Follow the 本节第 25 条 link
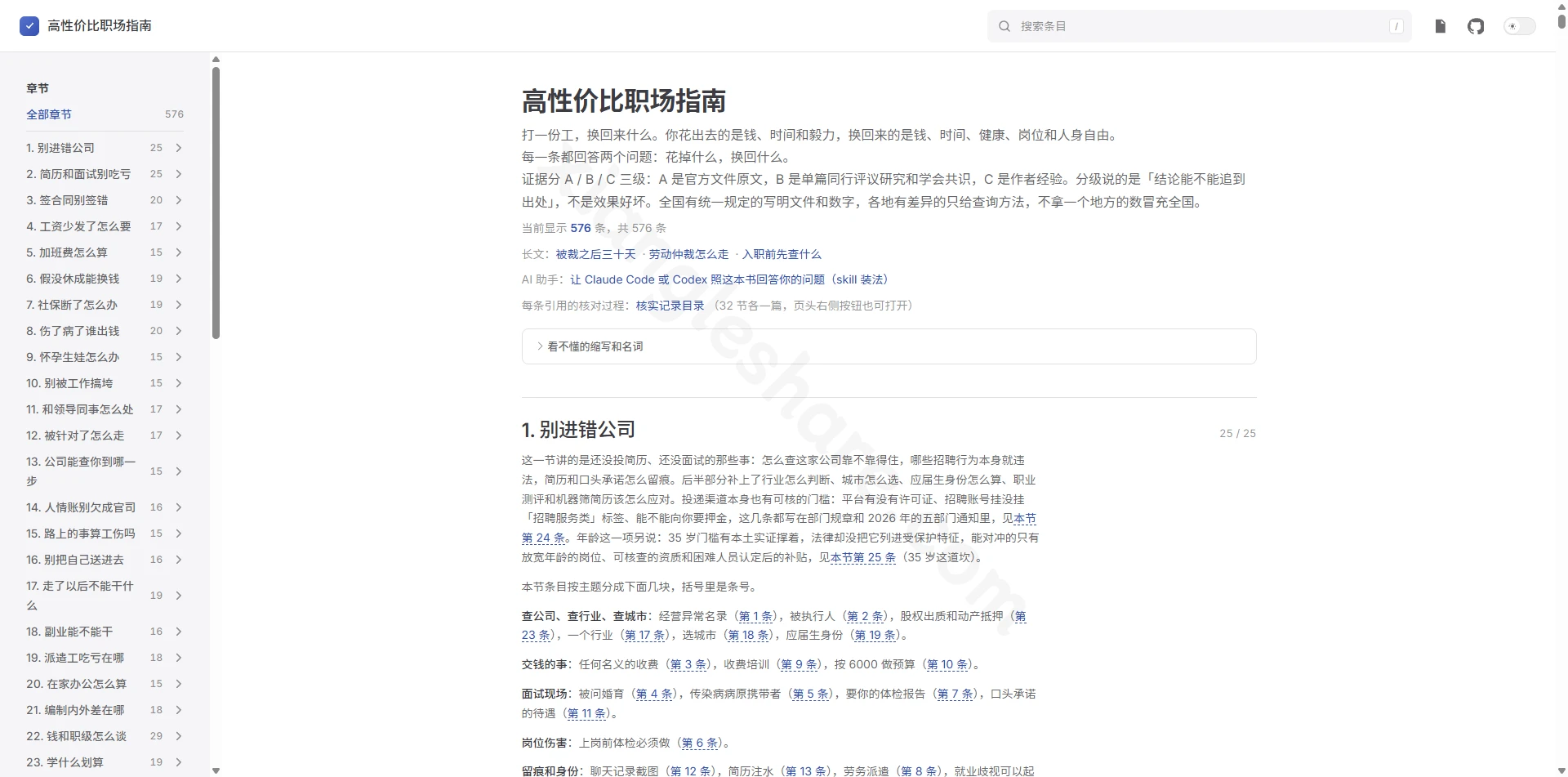The image size is (1568, 777). pos(863,557)
